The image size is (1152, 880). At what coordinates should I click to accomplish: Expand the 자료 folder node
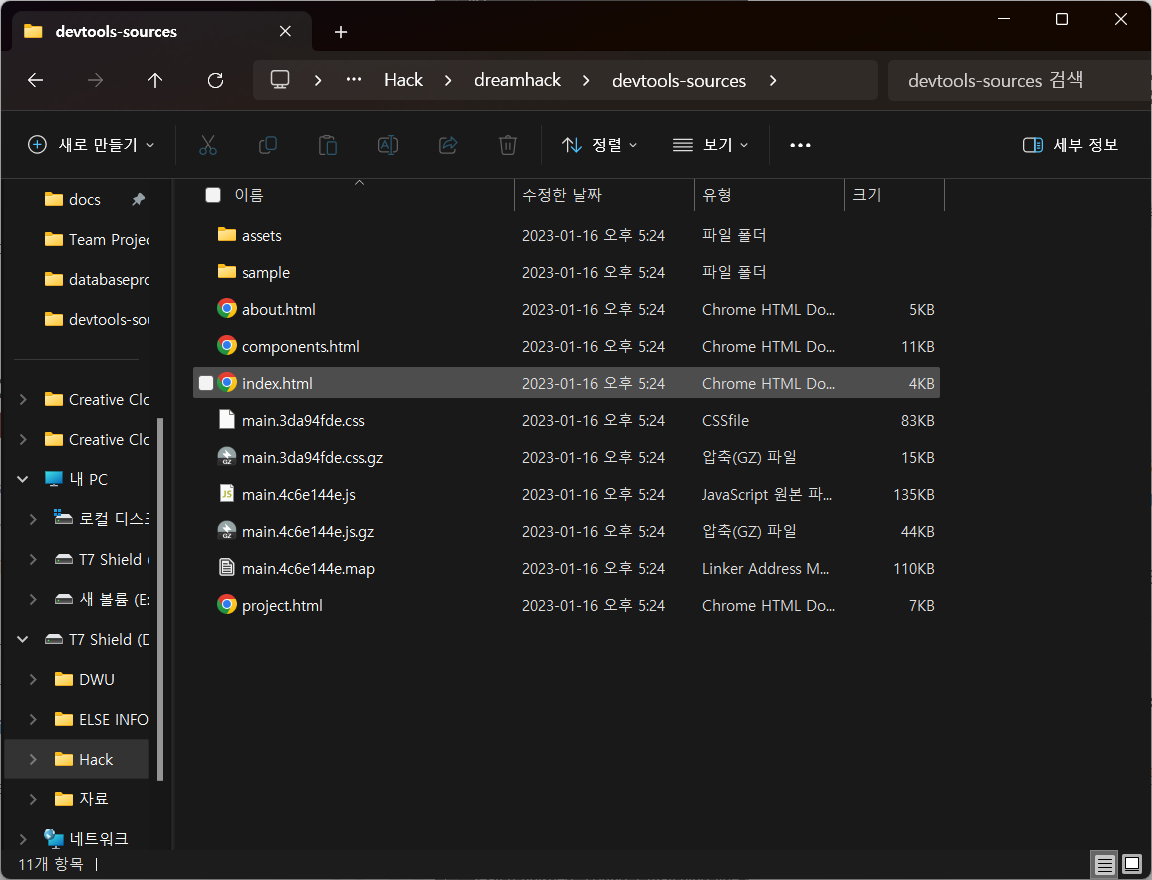pyautogui.click(x=33, y=798)
